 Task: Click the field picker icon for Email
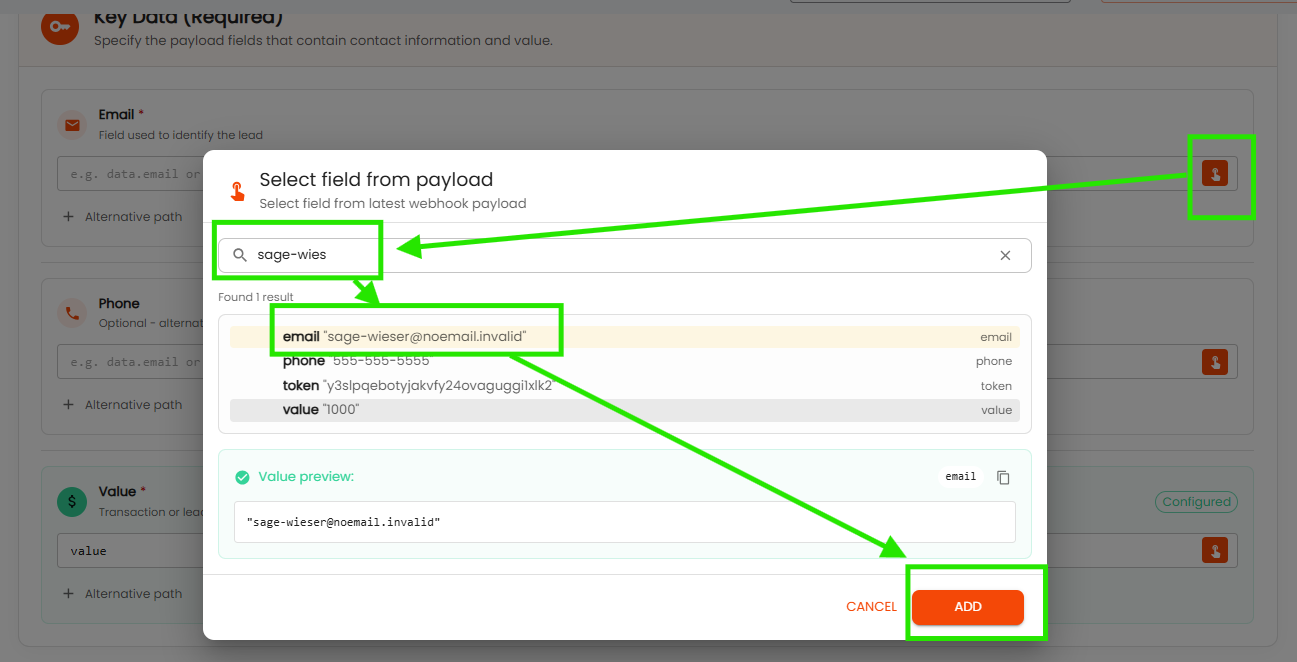pyautogui.click(x=1214, y=173)
